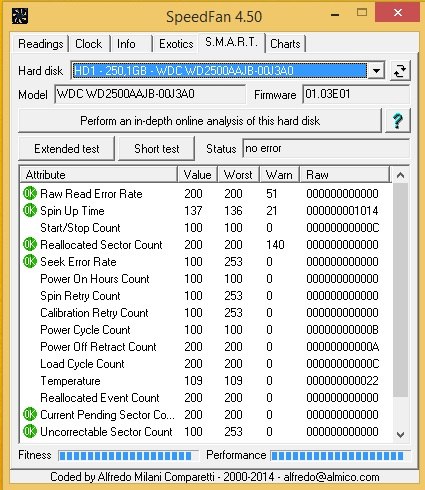This screenshot has width=425, height=490.
Task: Click the SpeedFan app icon in title bar
Action: [x=20, y=16]
